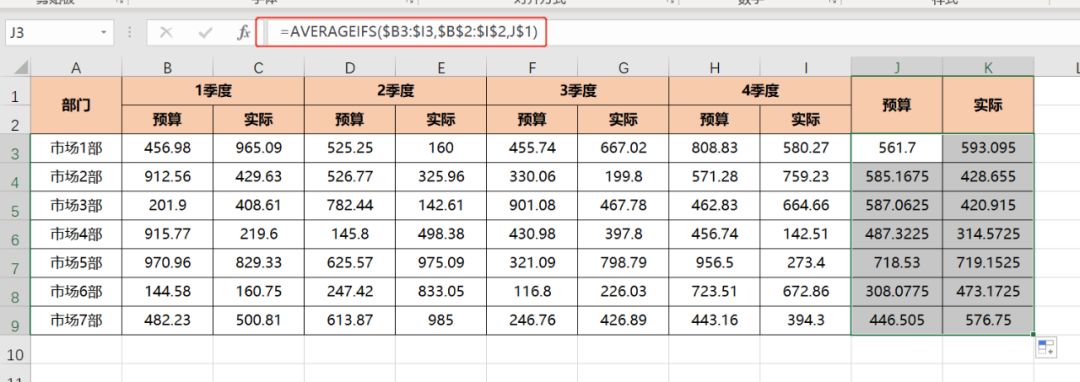Click cell with value 956.5
Viewport: 1080px width, 382px height.
coord(714,263)
